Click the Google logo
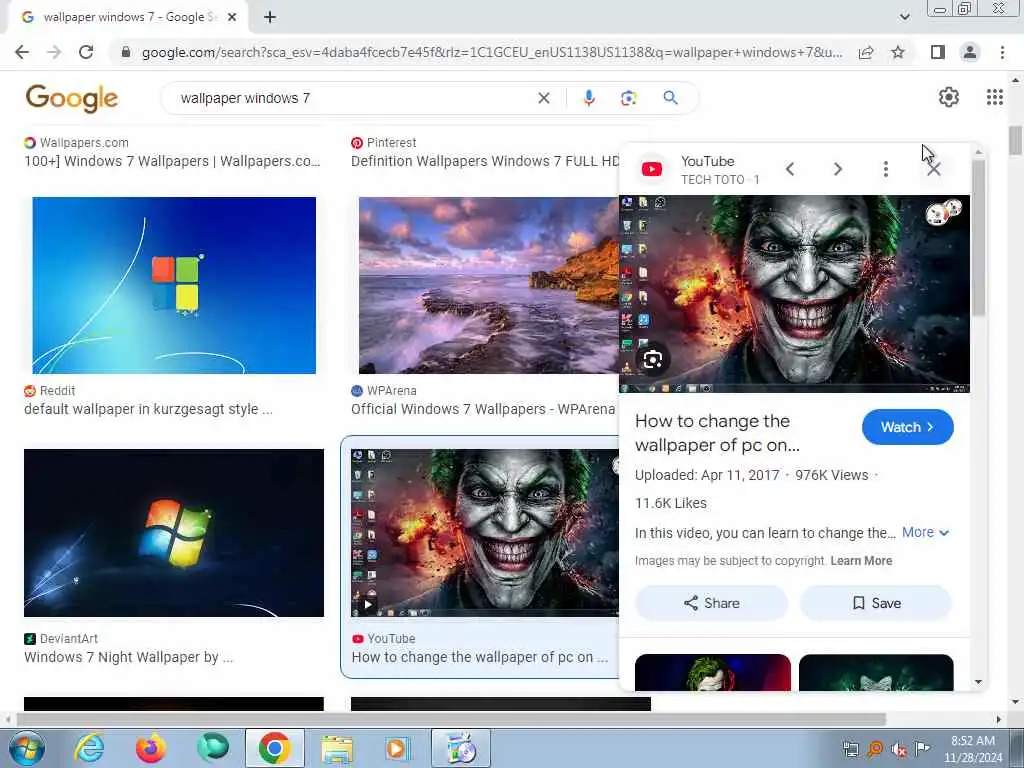This screenshot has height=768, width=1024. click(72, 99)
